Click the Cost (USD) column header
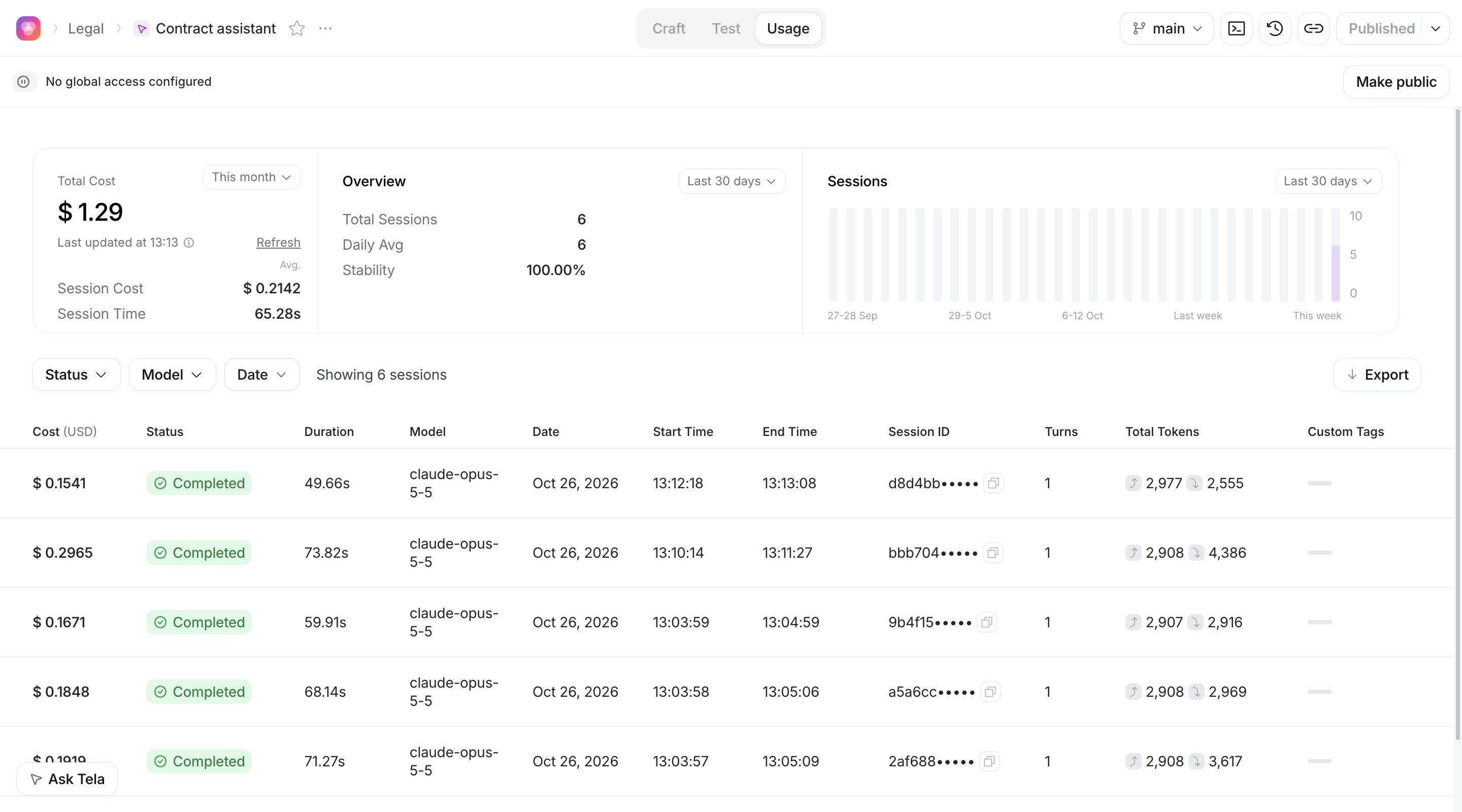 tap(64, 432)
